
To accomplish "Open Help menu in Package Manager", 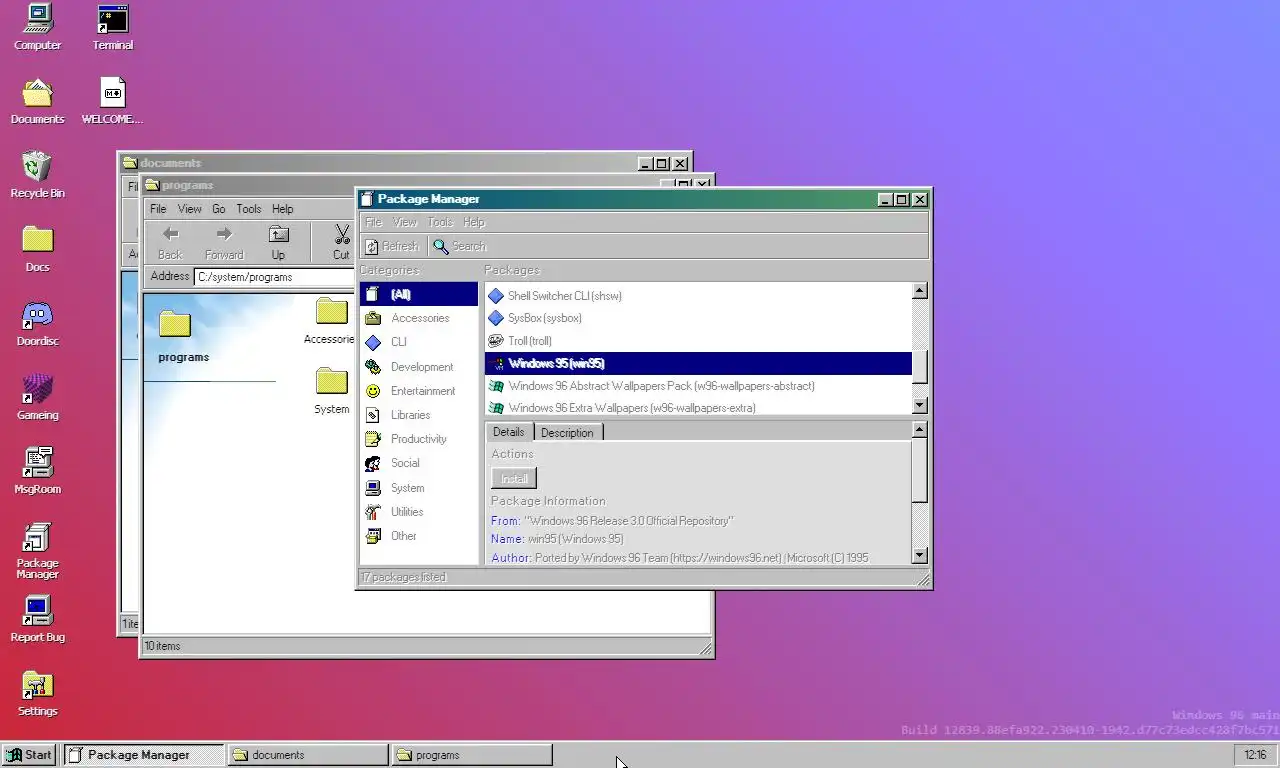I will (474, 222).
